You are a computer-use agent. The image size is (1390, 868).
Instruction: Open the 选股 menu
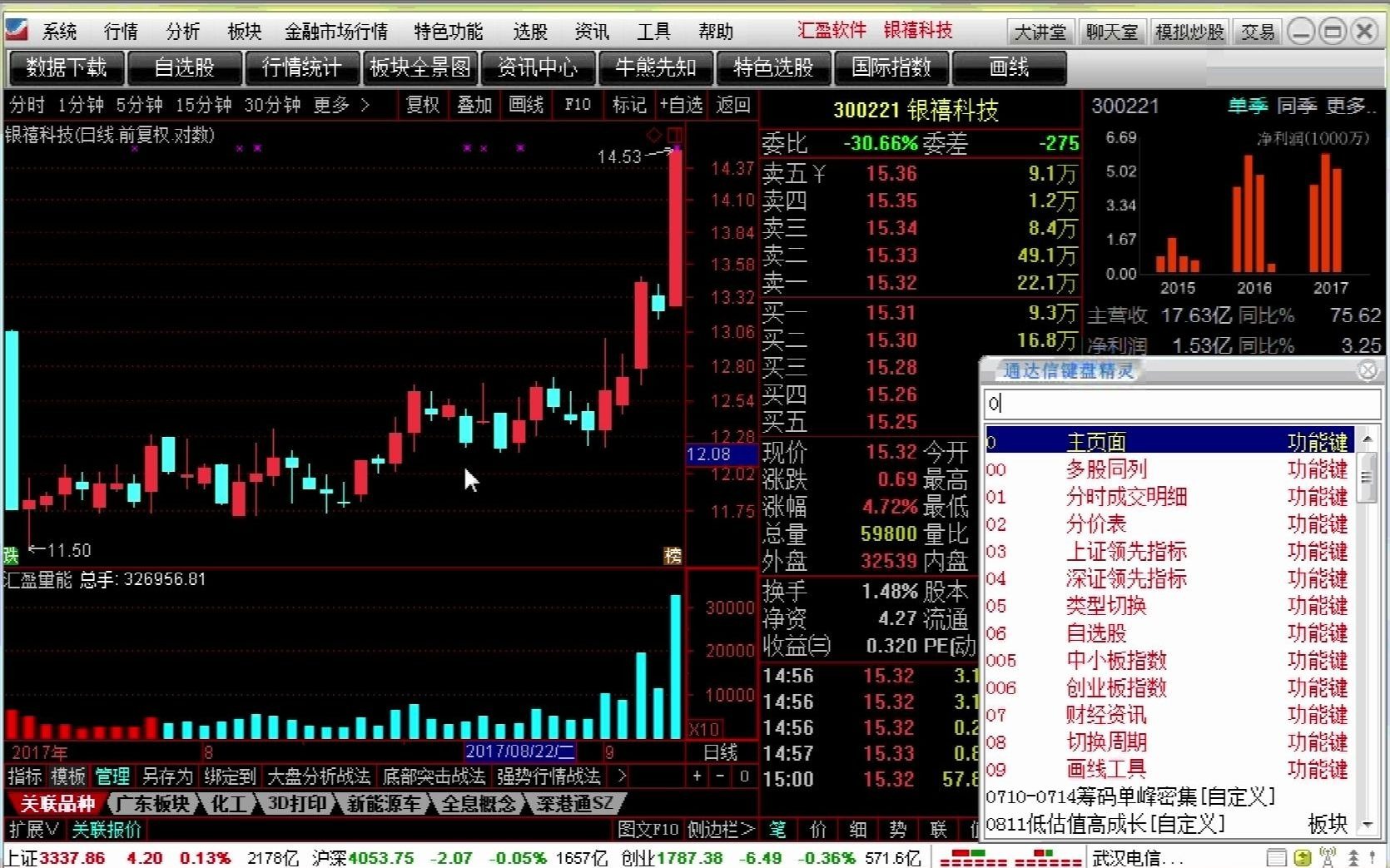click(530, 32)
